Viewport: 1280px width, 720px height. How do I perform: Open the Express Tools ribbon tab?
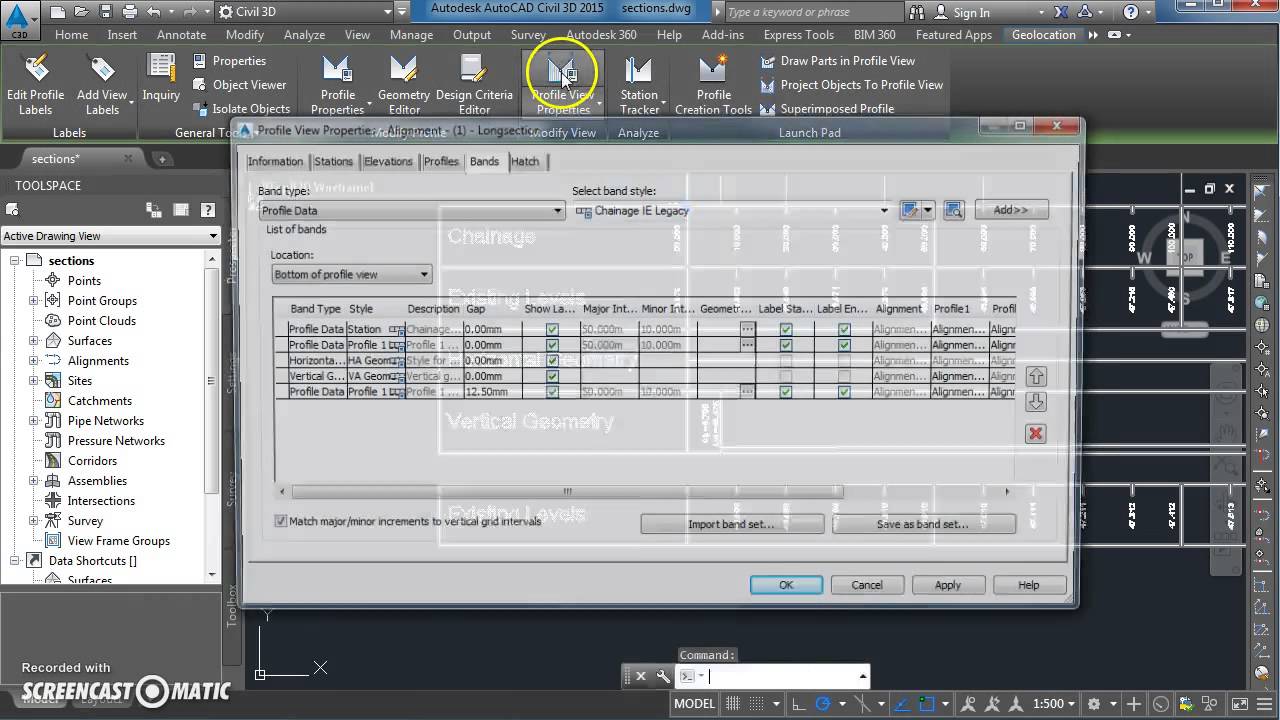pyautogui.click(x=799, y=35)
